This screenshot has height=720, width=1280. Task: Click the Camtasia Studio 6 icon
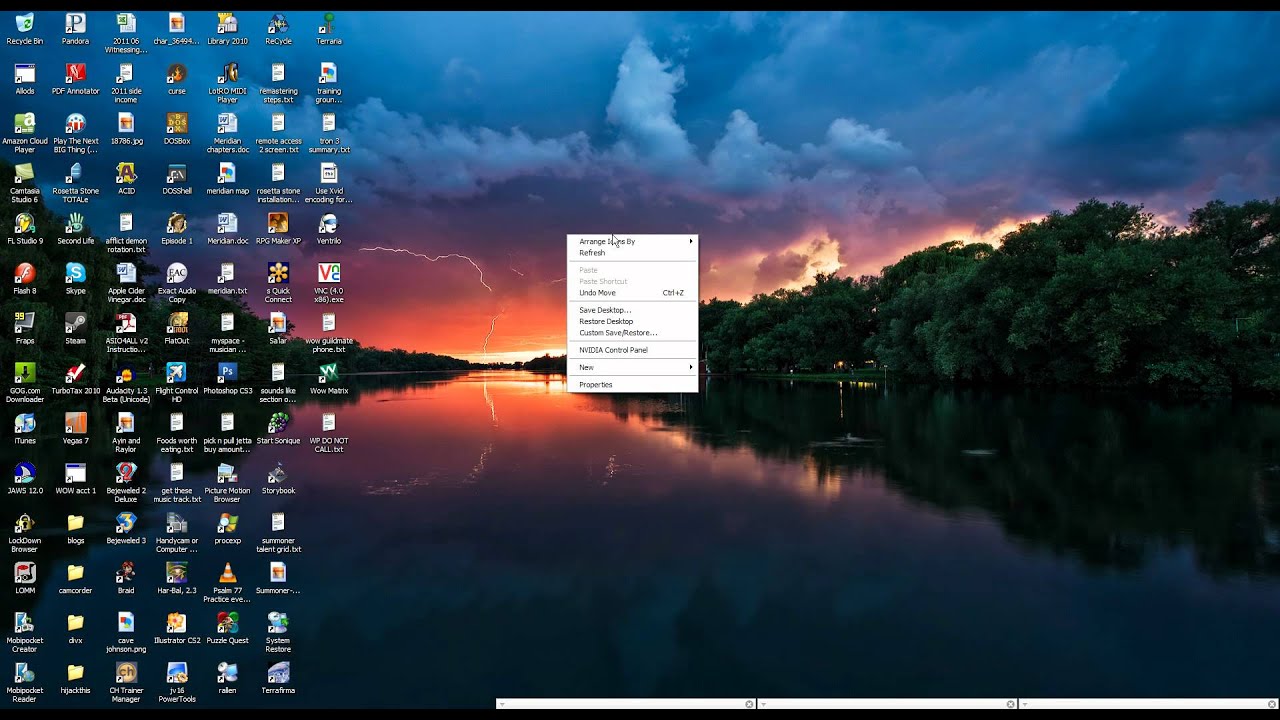pyautogui.click(x=25, y=183)
